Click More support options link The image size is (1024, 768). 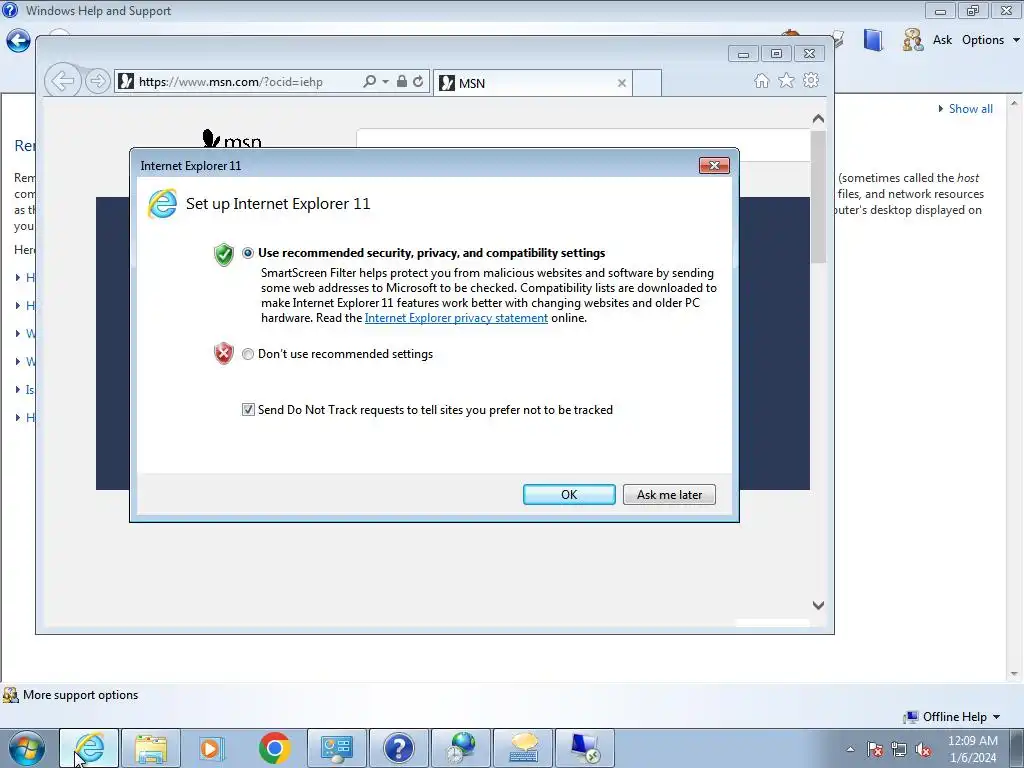tap(80, 695)
